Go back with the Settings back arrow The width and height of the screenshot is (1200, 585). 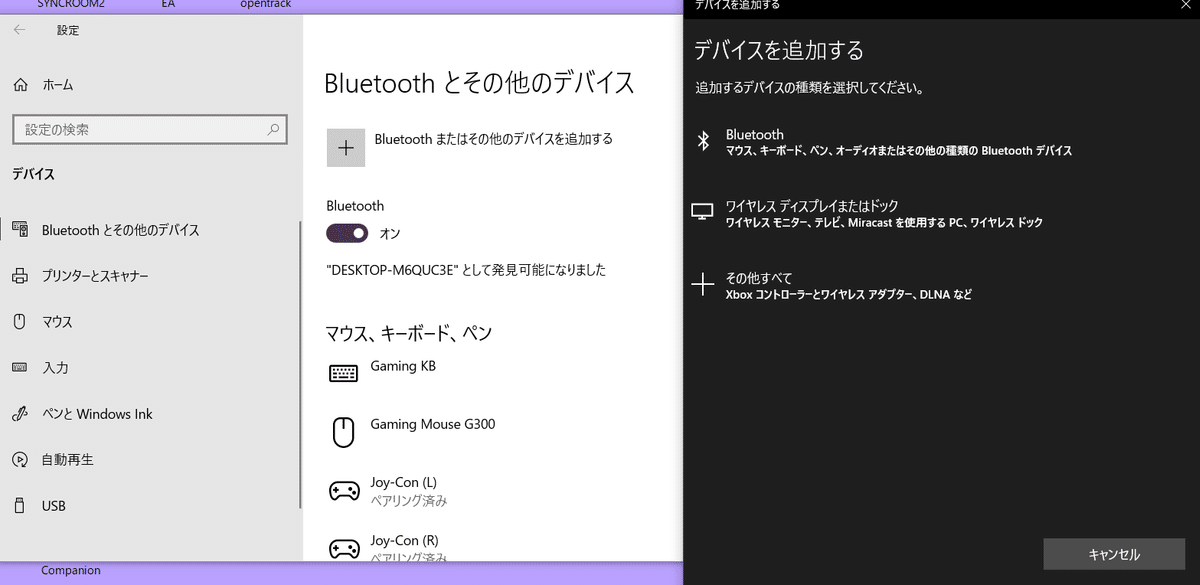(x=20, y=31)
